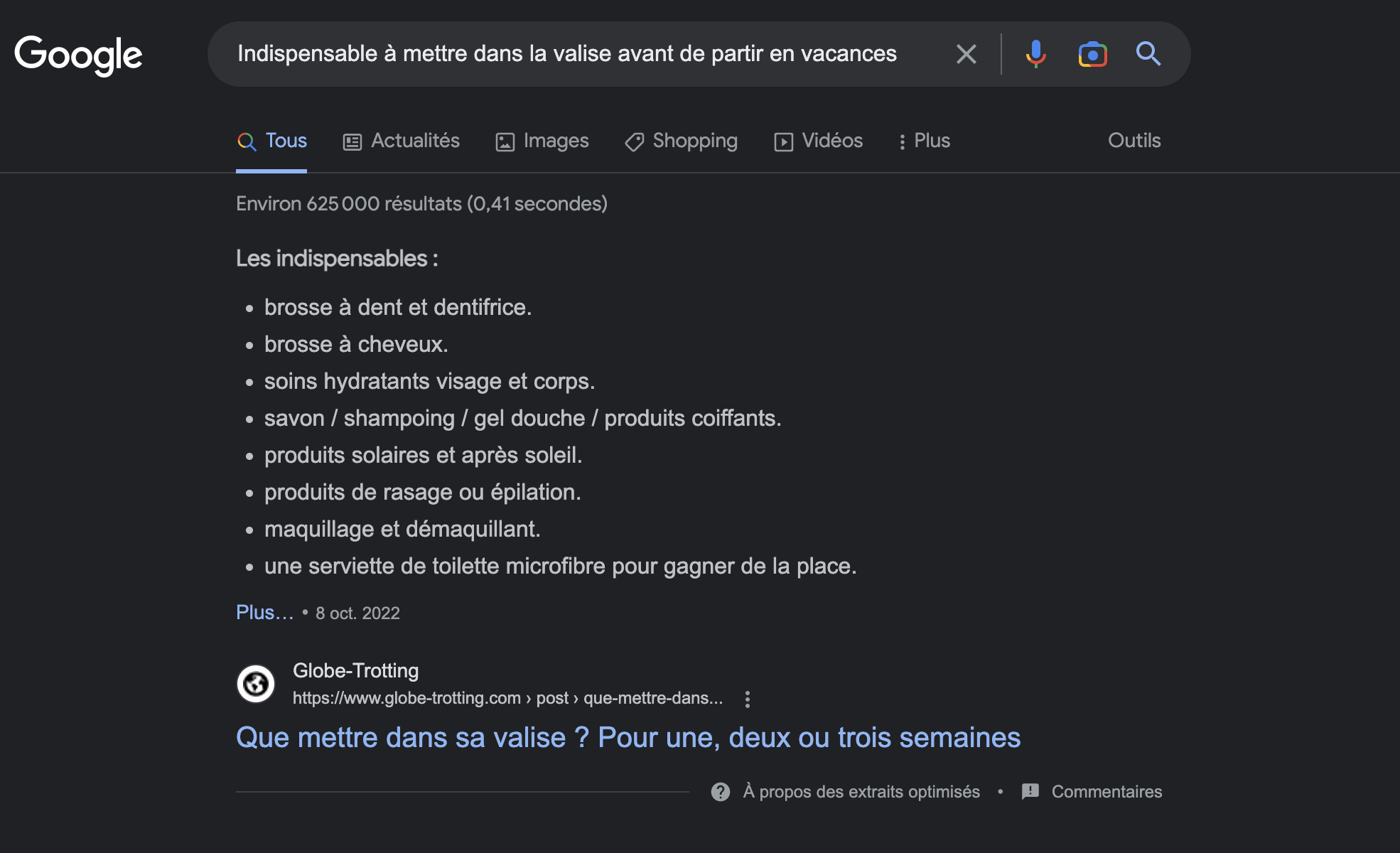
Task: Open the Shopping results tab
Action: click(x=682, y=141)
